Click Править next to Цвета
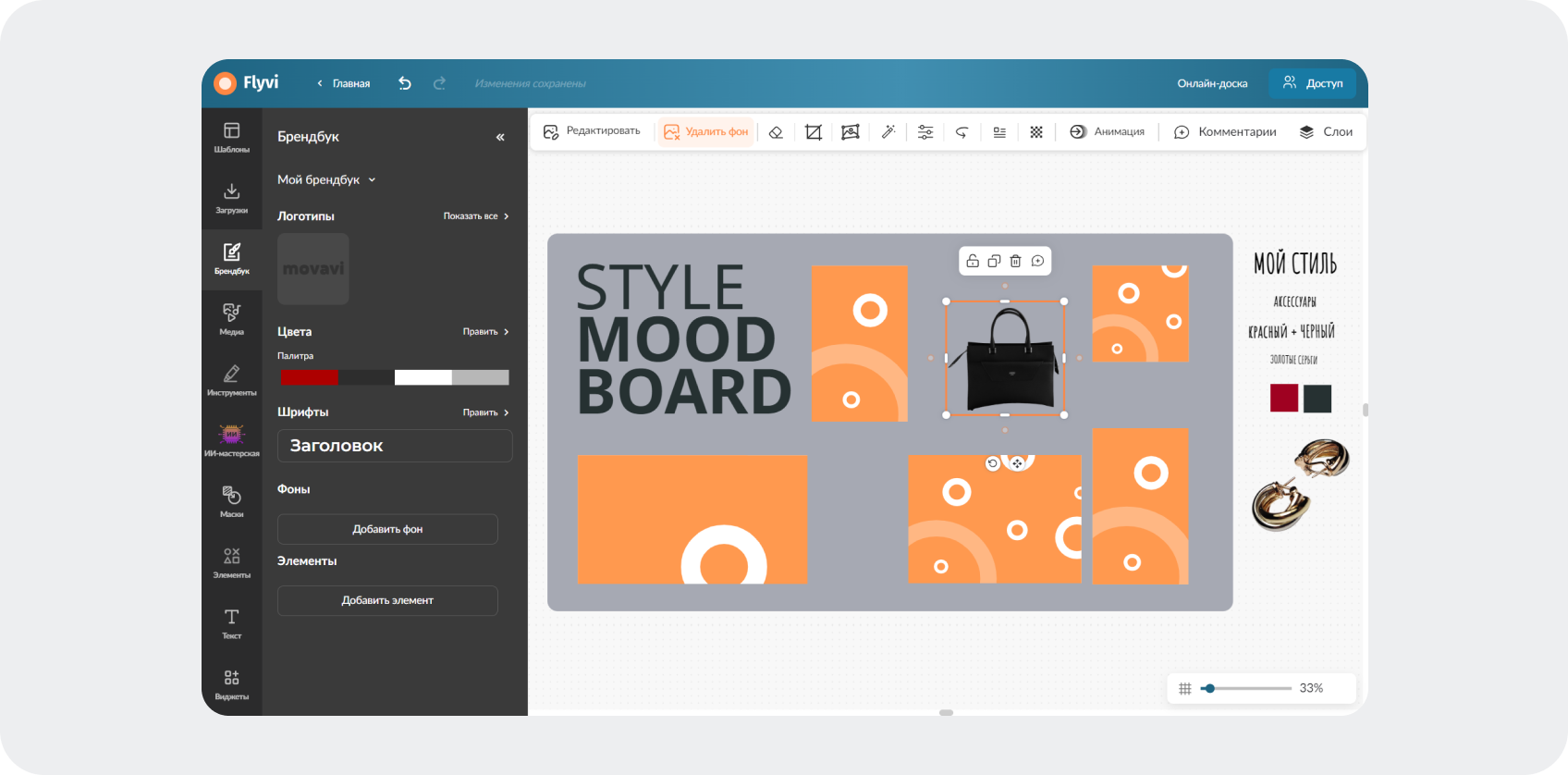 point(486,332)
